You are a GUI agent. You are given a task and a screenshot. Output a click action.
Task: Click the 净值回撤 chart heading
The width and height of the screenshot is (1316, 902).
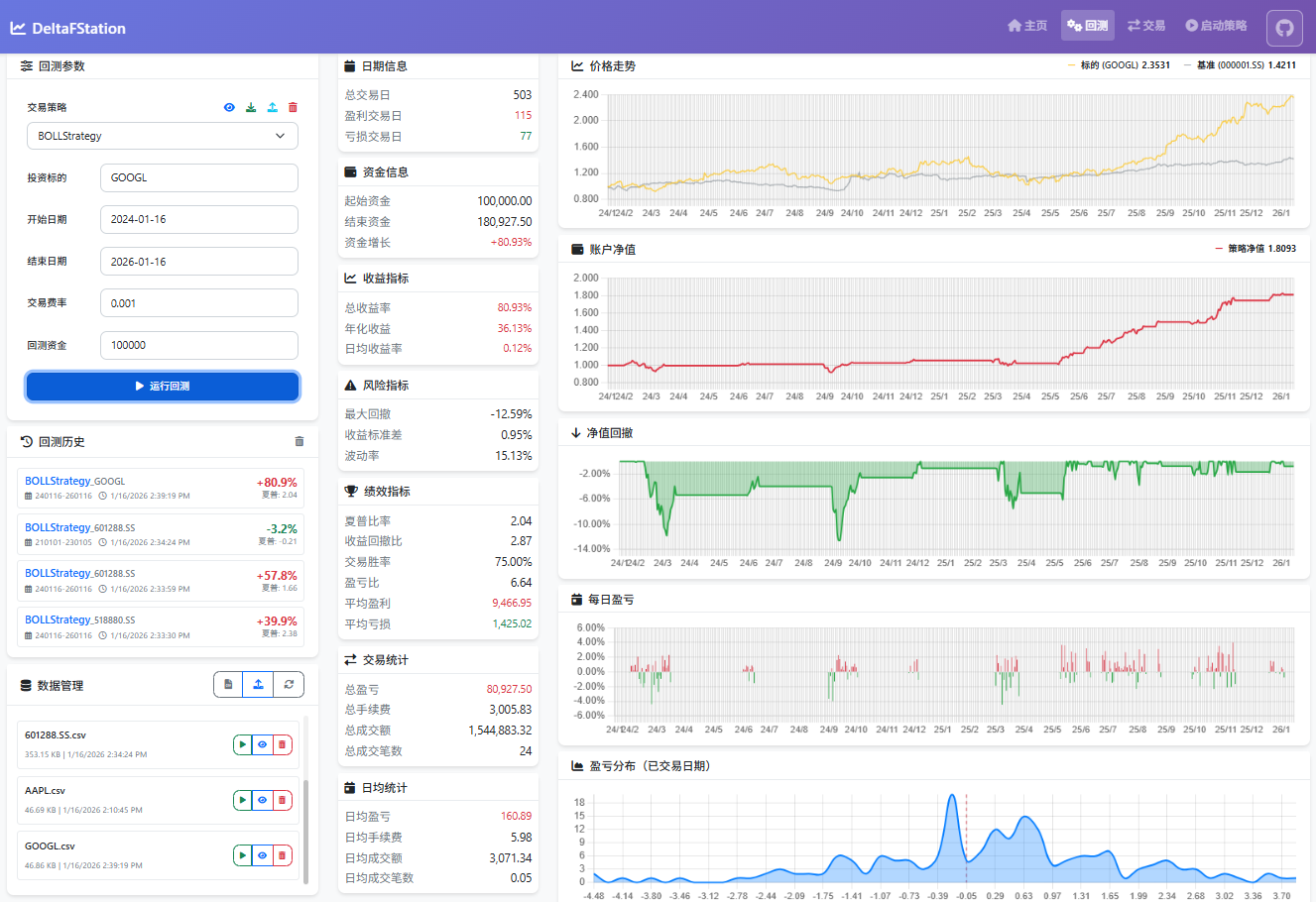pos(609,433)
